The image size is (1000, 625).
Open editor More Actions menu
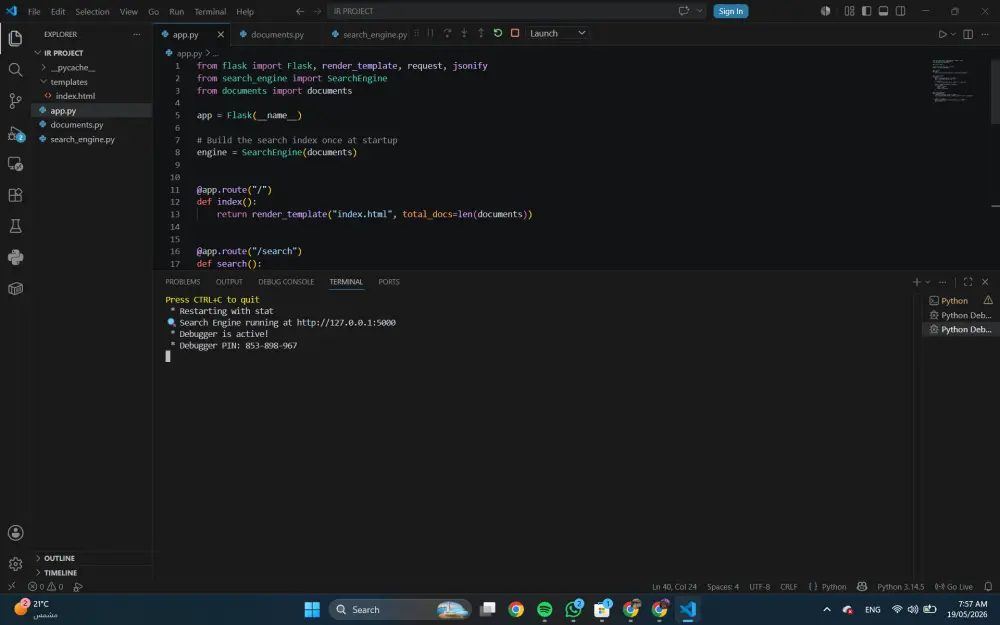(x=985, y=34)
